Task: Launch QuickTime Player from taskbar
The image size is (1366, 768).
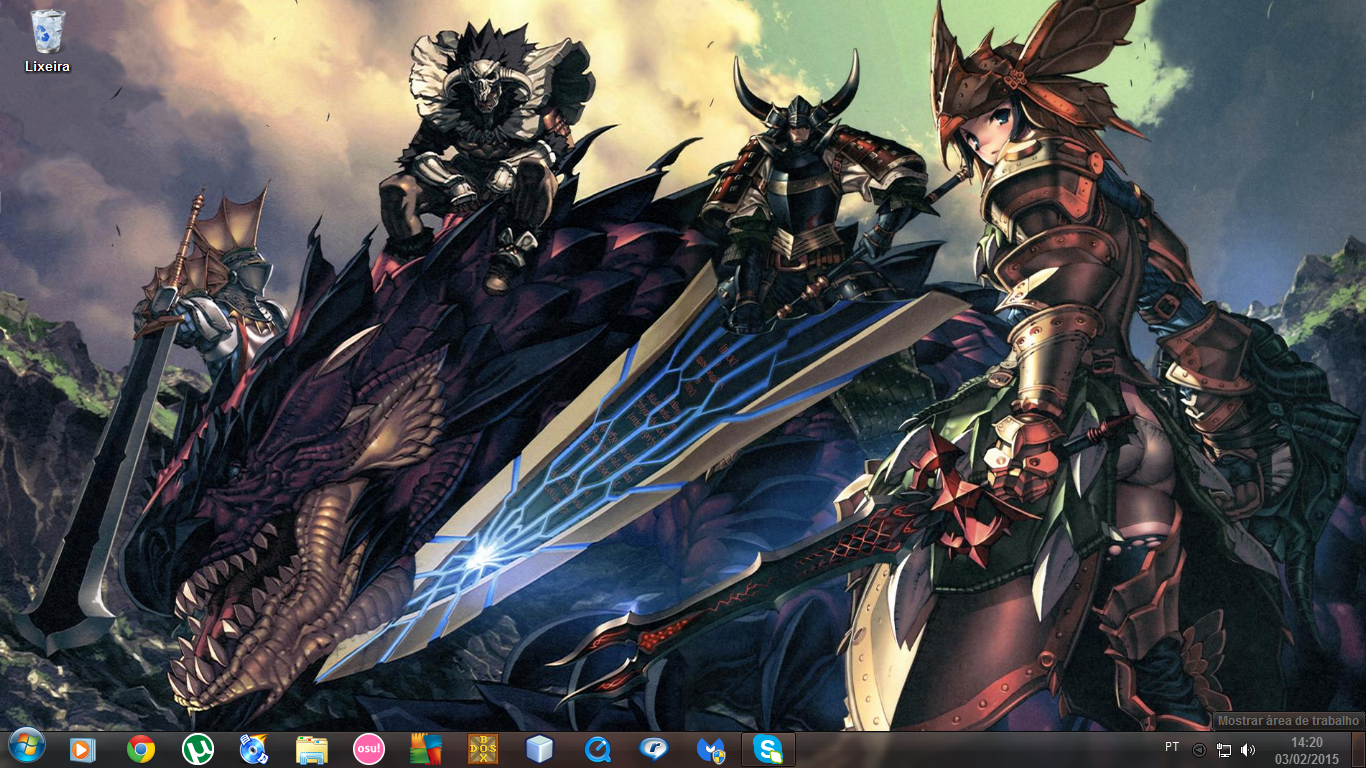Action: [597, 749]
